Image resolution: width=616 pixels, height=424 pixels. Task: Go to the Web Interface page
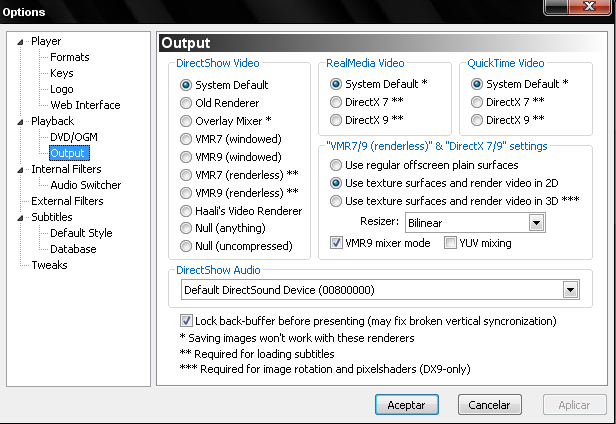(85, 105)
